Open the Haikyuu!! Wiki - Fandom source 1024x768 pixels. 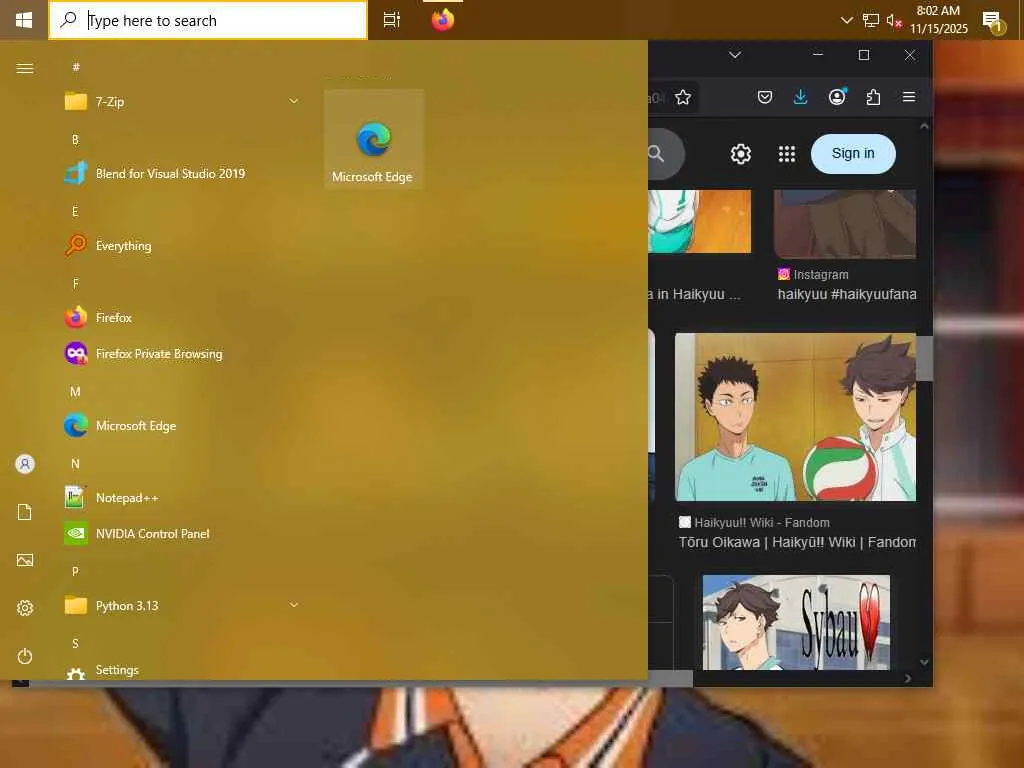tap(754, 522)
